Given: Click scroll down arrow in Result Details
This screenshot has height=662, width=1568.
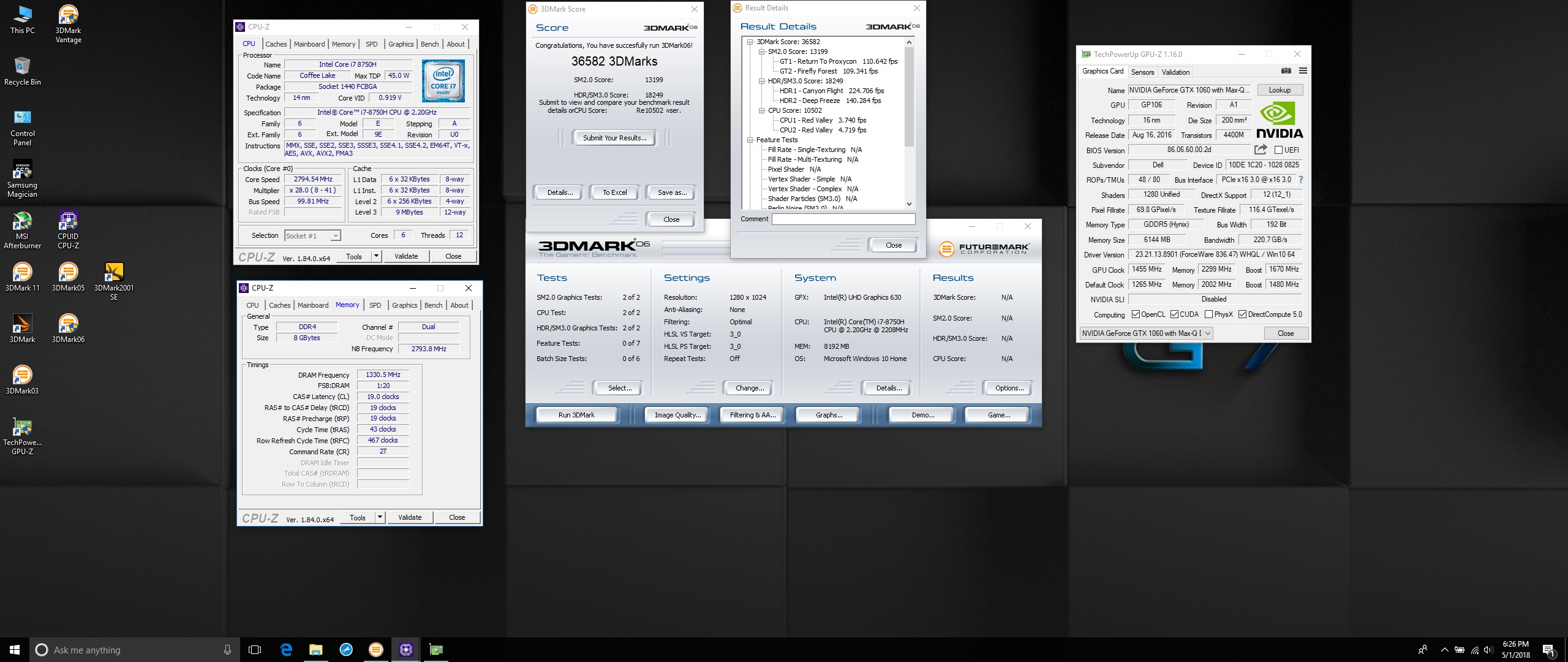Looking at the screenshot, I should click(909, 204).
